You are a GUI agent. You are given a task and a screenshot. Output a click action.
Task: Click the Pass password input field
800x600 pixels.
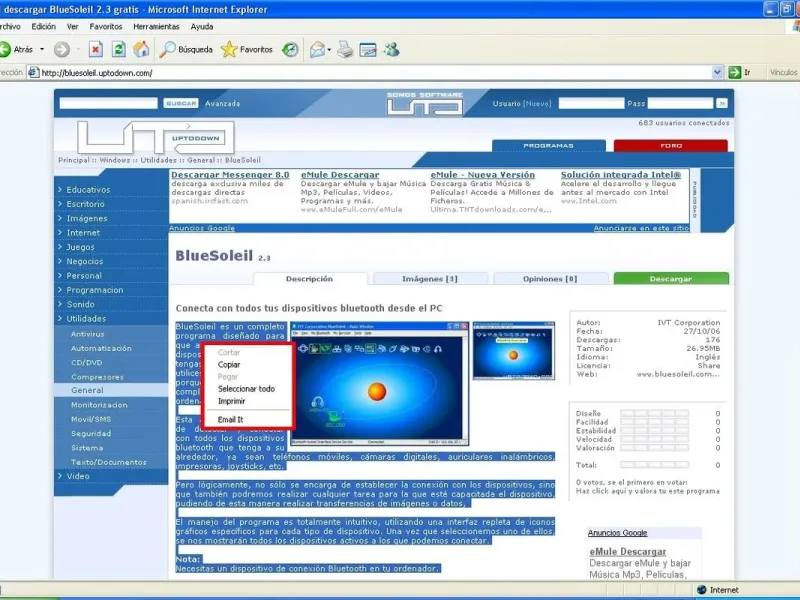coord(680,103)
